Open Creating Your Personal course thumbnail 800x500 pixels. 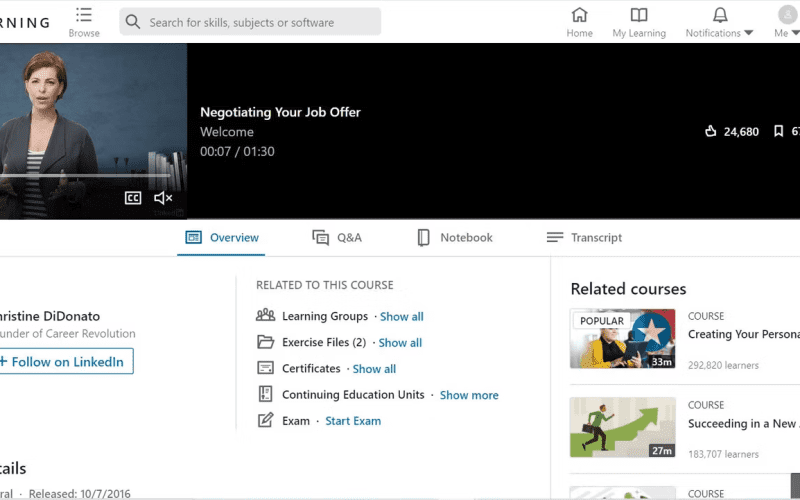point(622,339)
